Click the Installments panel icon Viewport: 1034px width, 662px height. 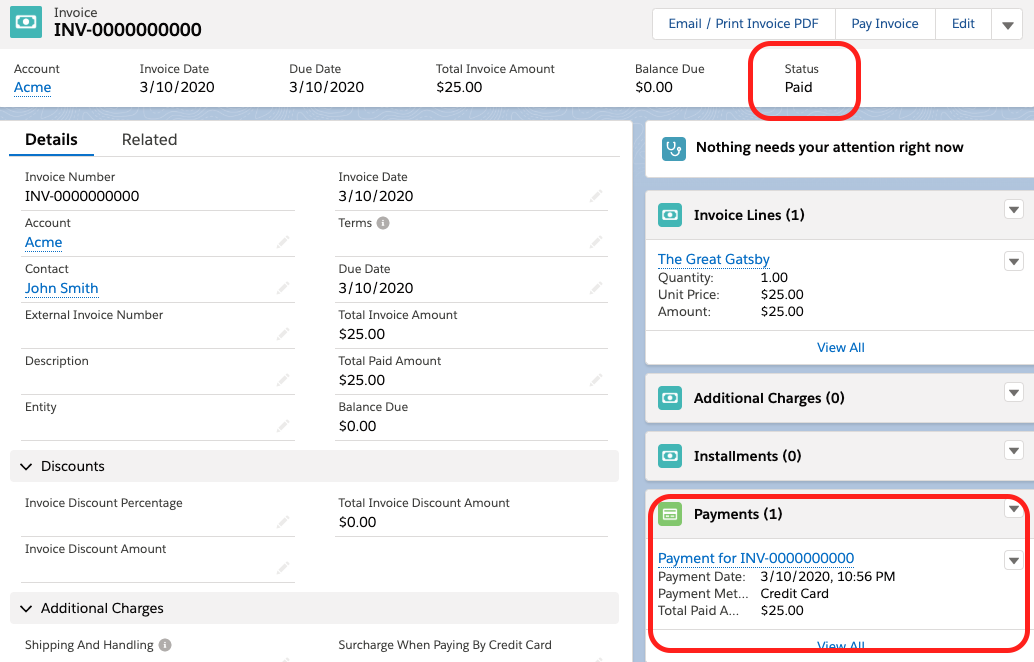tap(670, 456)
